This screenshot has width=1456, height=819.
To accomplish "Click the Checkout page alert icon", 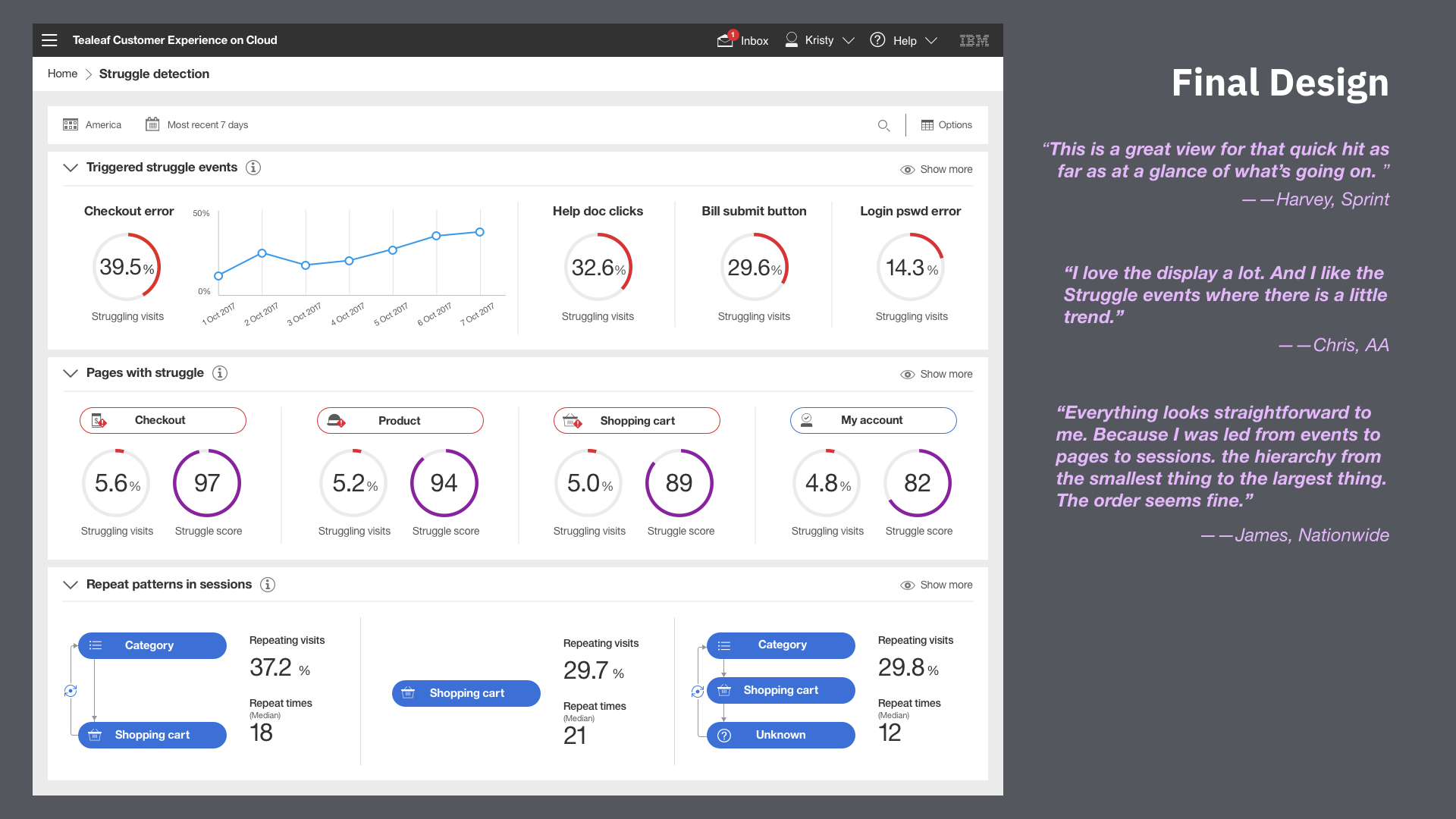I will (99, 420).
